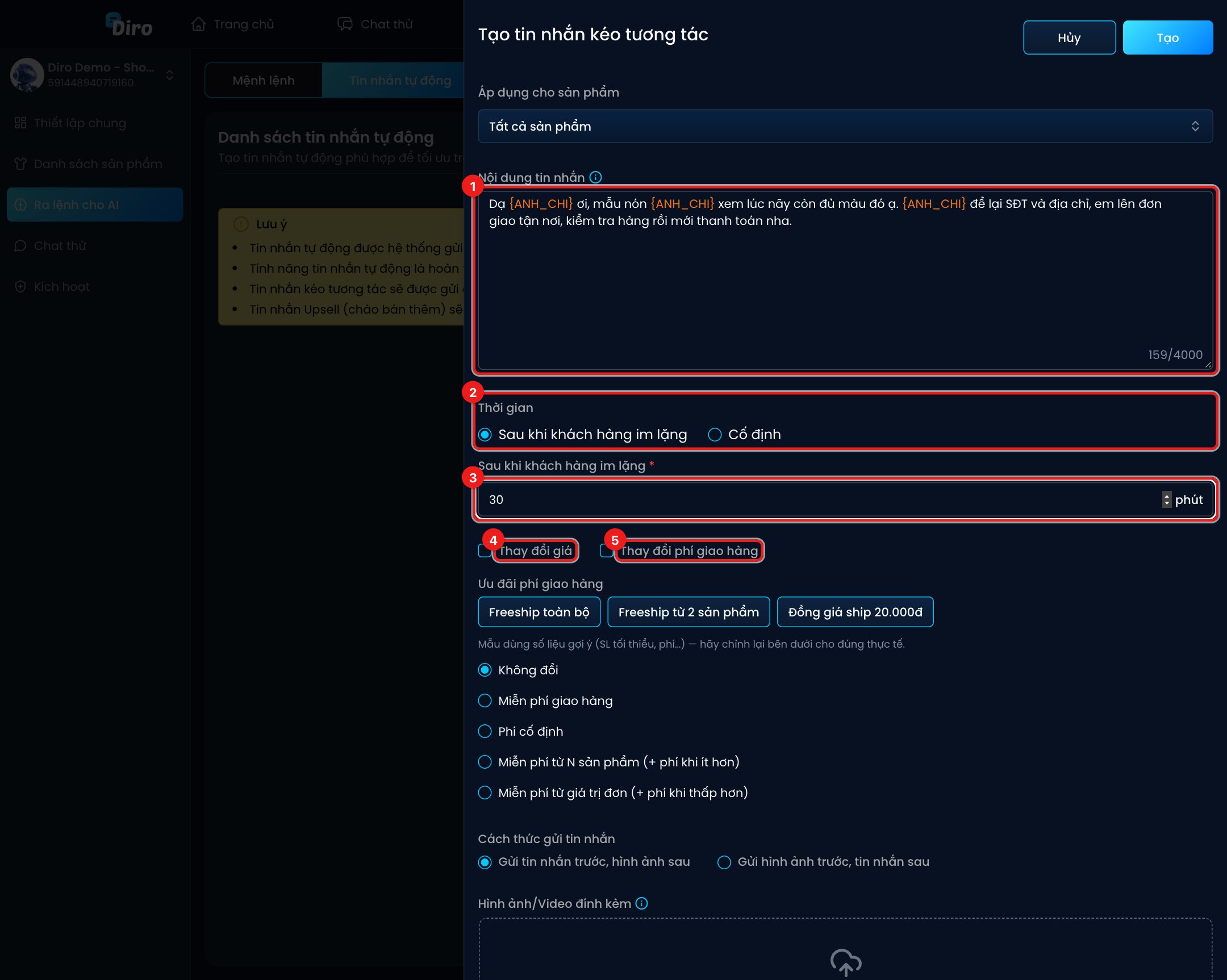Image resolution: width=1227 pixels, height=980 pixels.
Task: Switch to the Mệnh lệnh tab
Action: click(264, 81)
